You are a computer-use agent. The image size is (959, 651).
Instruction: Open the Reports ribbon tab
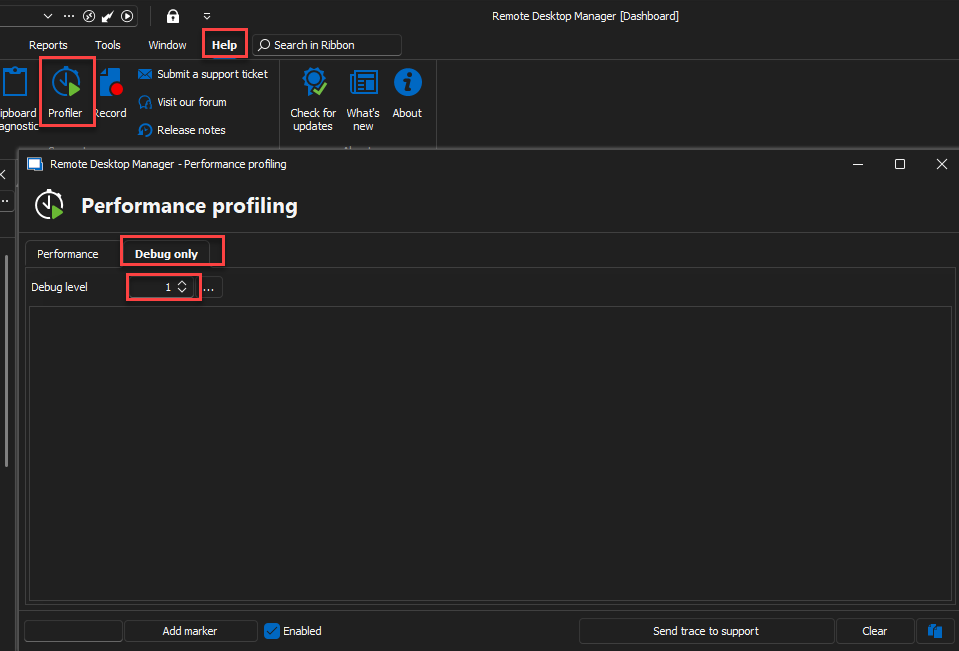[48, 45]
